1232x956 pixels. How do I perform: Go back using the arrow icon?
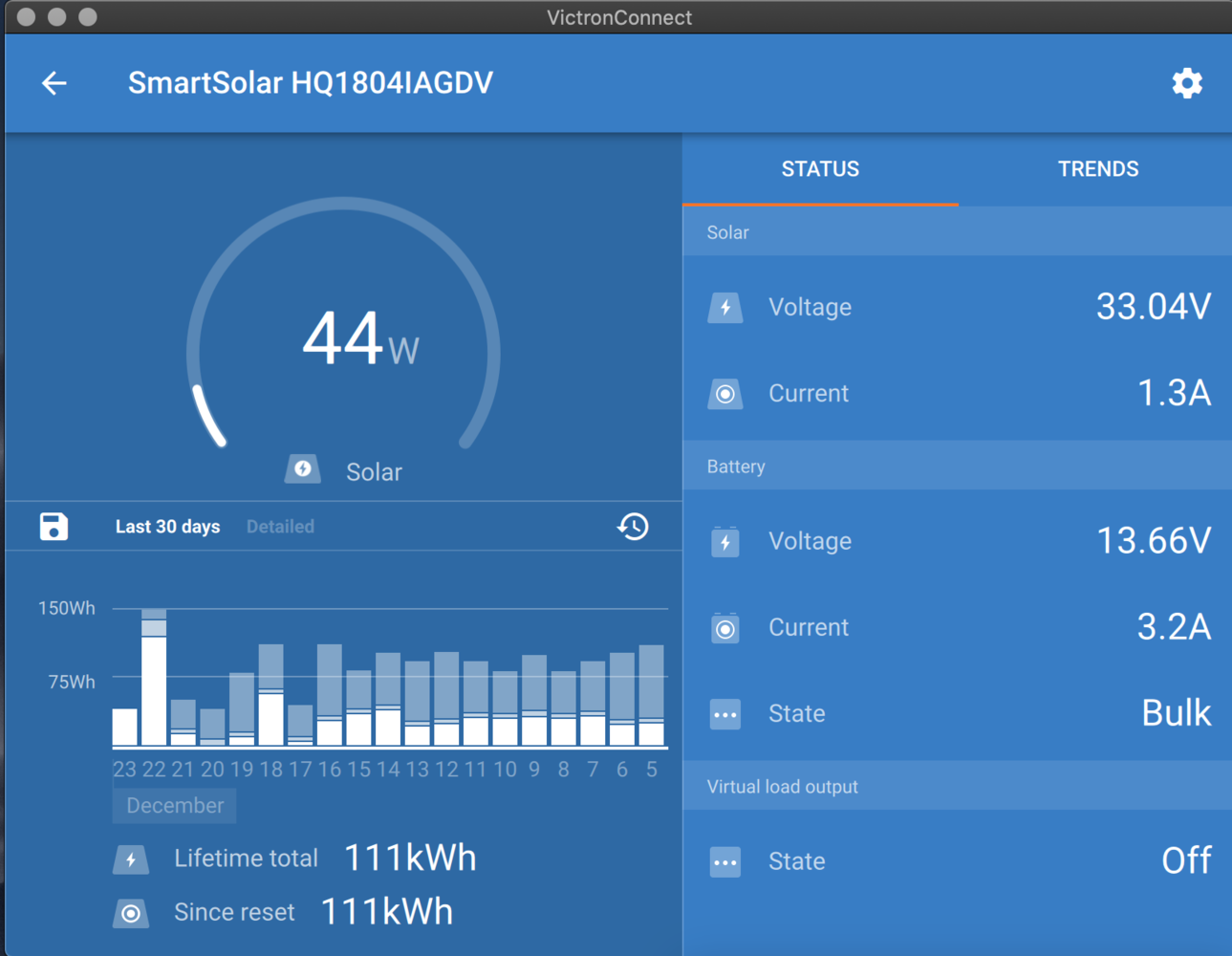54,83
